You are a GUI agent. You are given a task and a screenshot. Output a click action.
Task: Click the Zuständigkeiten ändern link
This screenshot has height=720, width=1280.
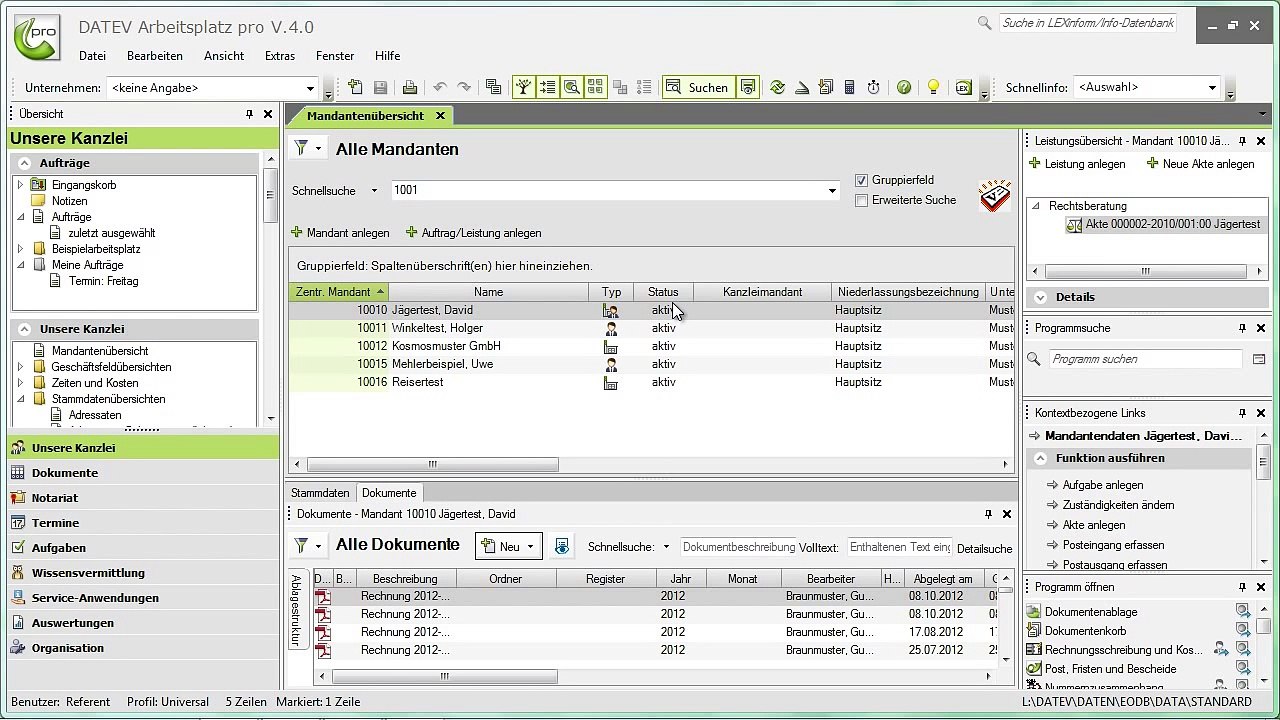click(x=1118, y=505)
